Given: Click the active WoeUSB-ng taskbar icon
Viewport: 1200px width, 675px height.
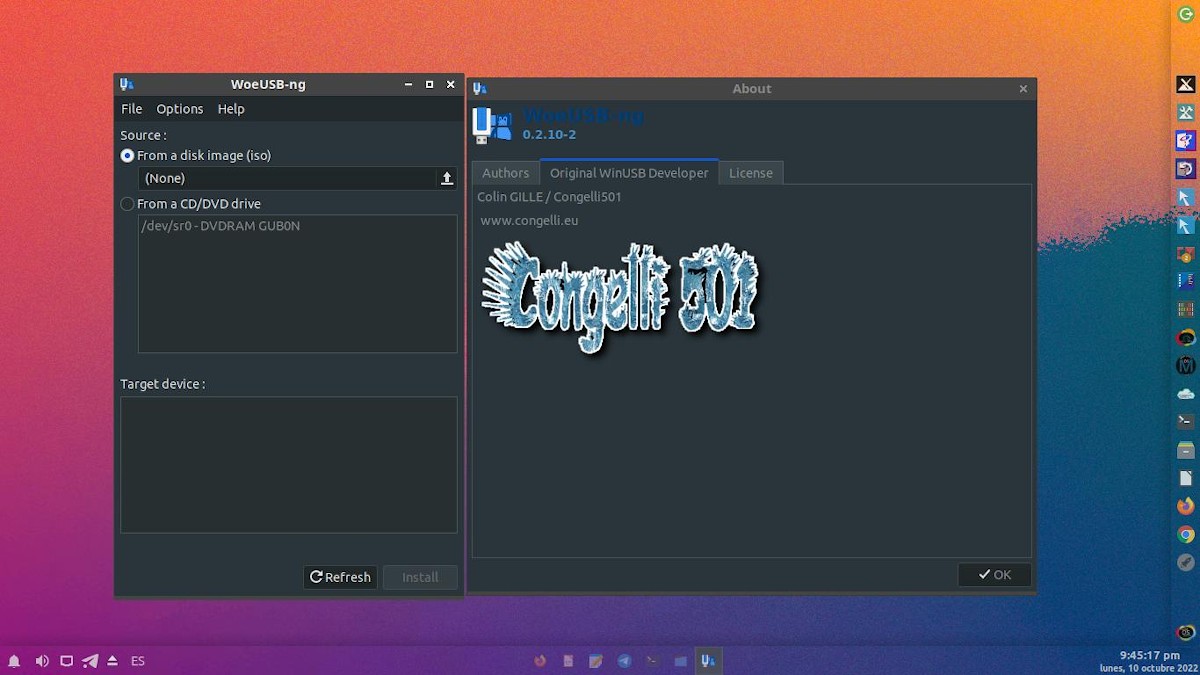Looking at the screenshot, I should 708,660.
